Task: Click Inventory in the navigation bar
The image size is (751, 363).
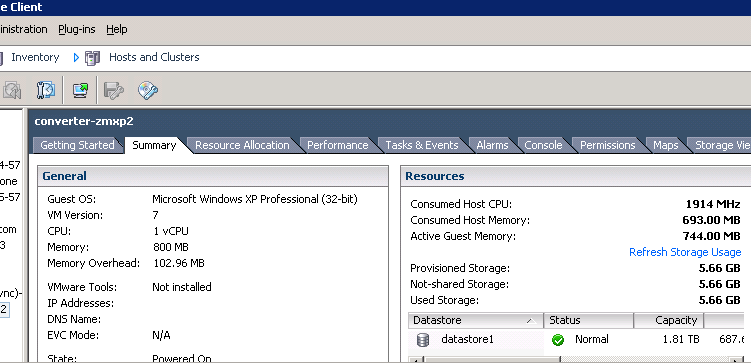Action: 35,57
